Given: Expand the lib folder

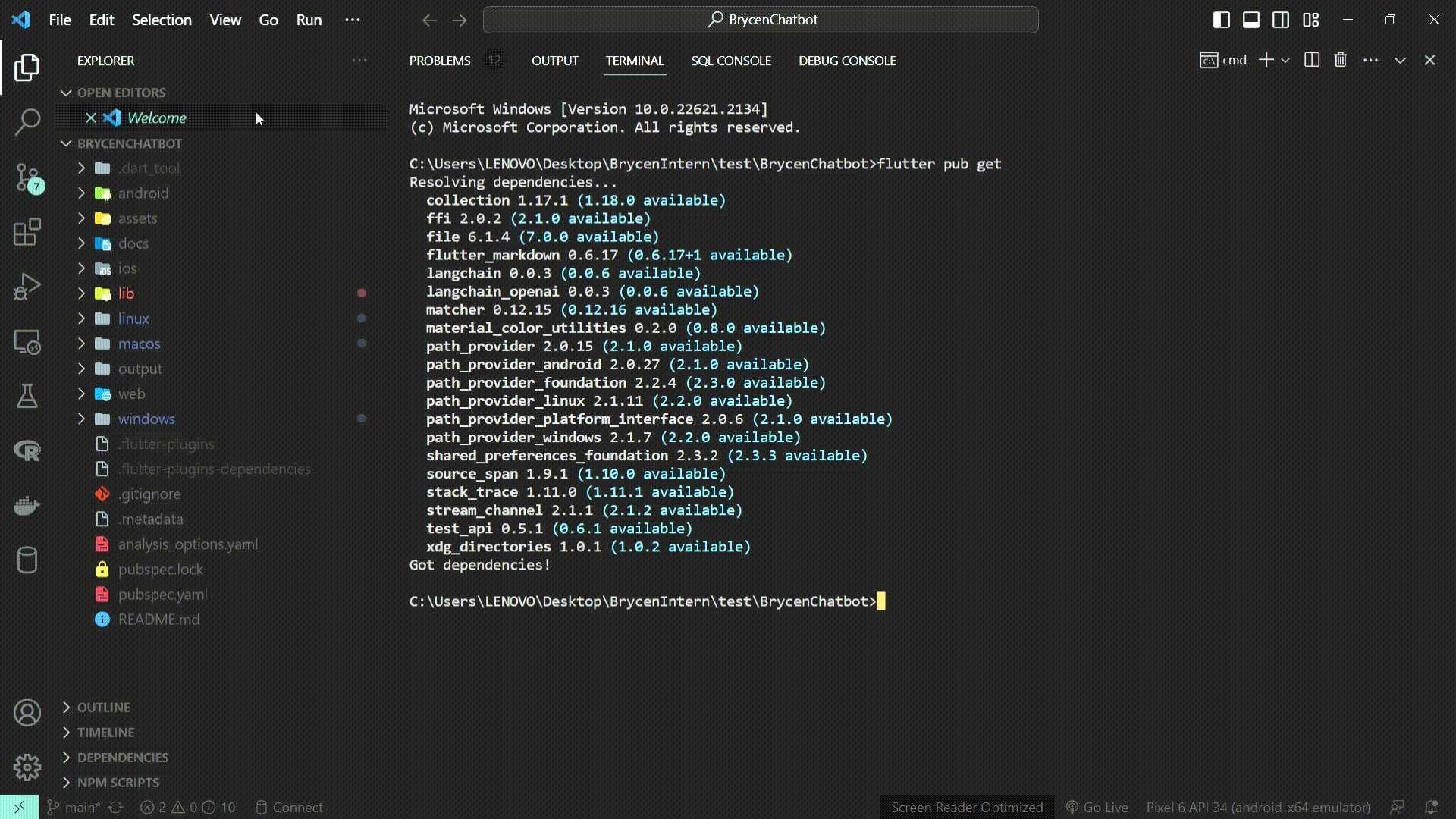Looking at the screenshot, I should pos(126,293).
